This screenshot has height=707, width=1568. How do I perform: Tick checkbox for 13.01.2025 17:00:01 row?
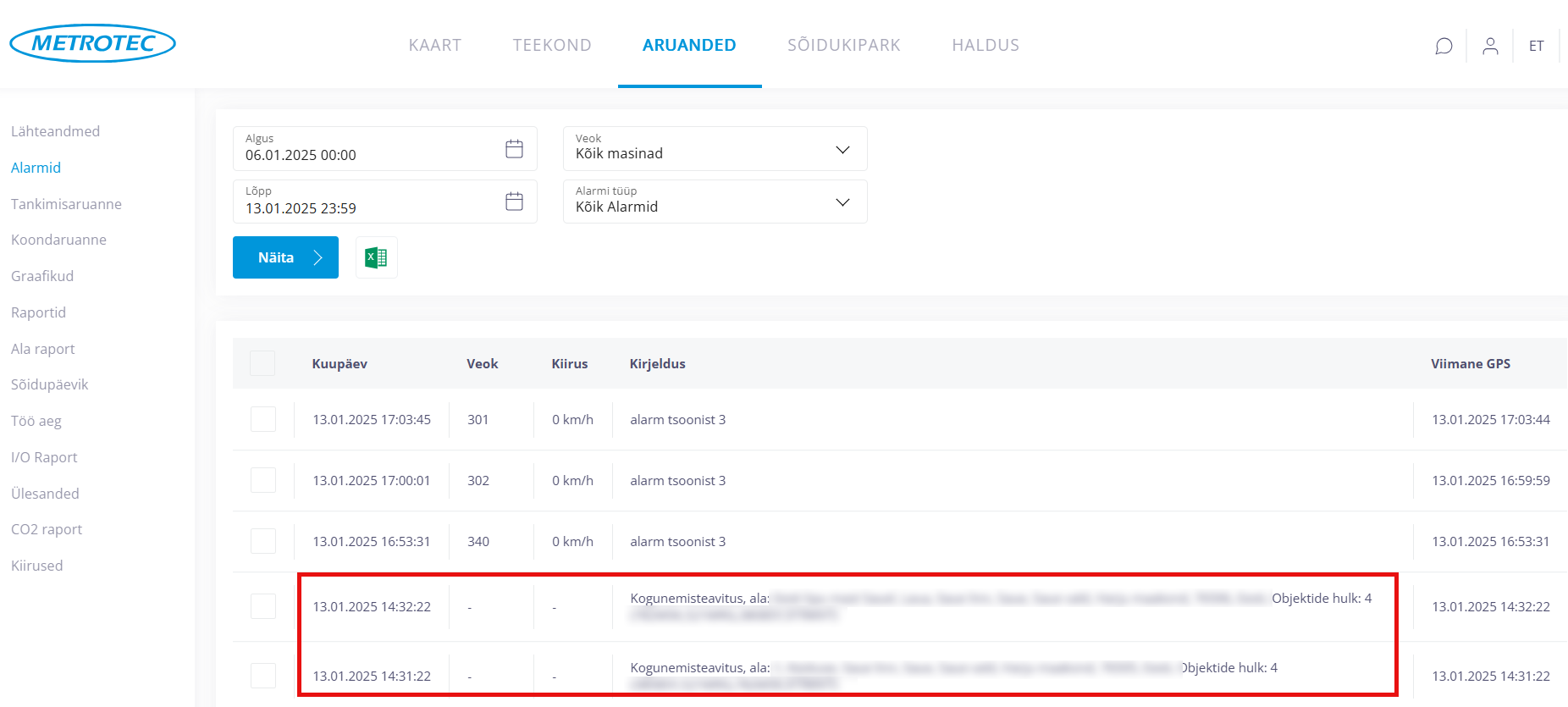coord(263,480)
